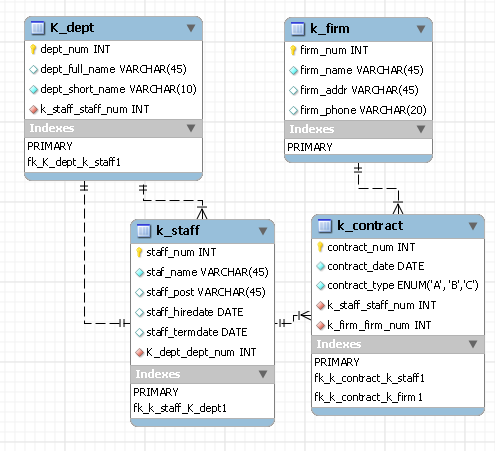Collapse the K_dept table using header arrow
The width and height of the screenshot is (495, 451).
click(191, 28)
